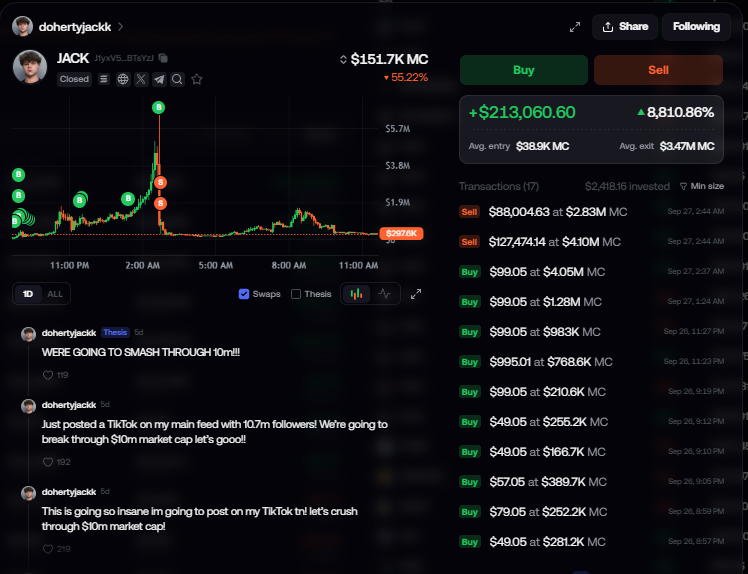This screenshot has width=748, height=574.
Task: Click the green Buy button
Action: (x=524, y=70)
